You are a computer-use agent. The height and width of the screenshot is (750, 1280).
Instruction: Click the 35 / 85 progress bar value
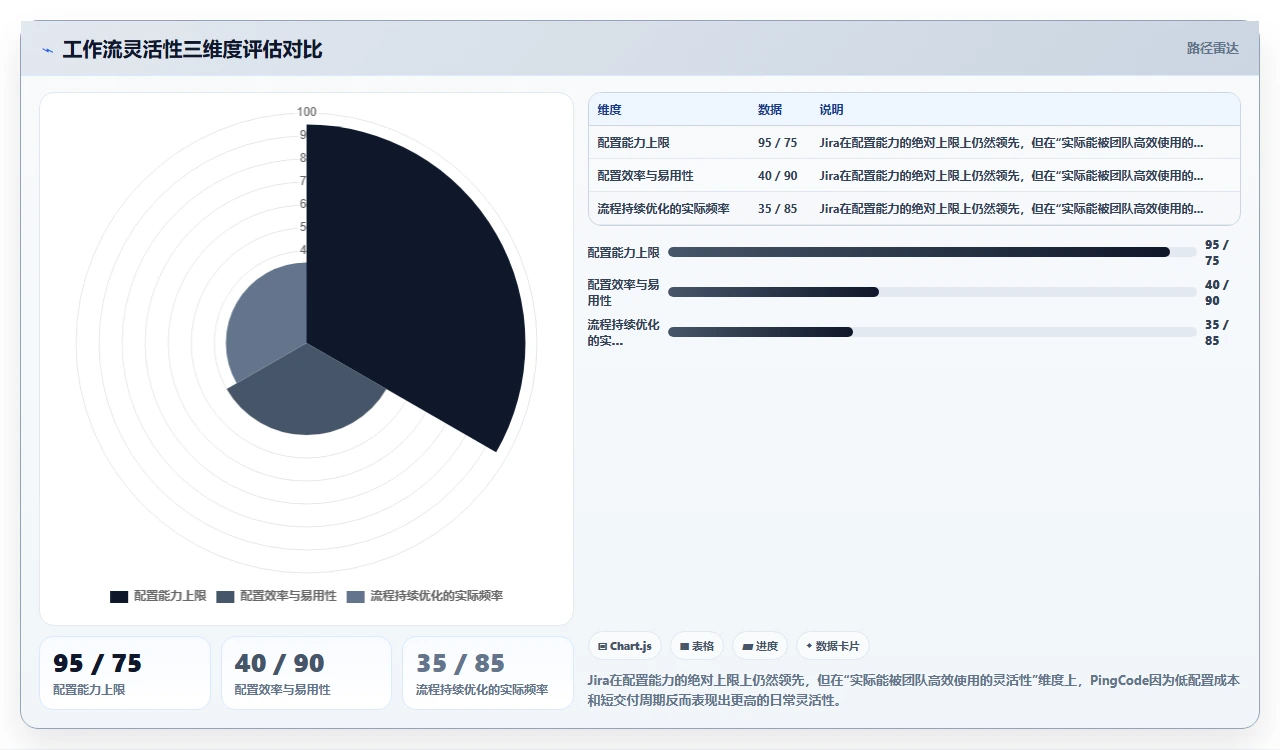tap(1217, 332)
